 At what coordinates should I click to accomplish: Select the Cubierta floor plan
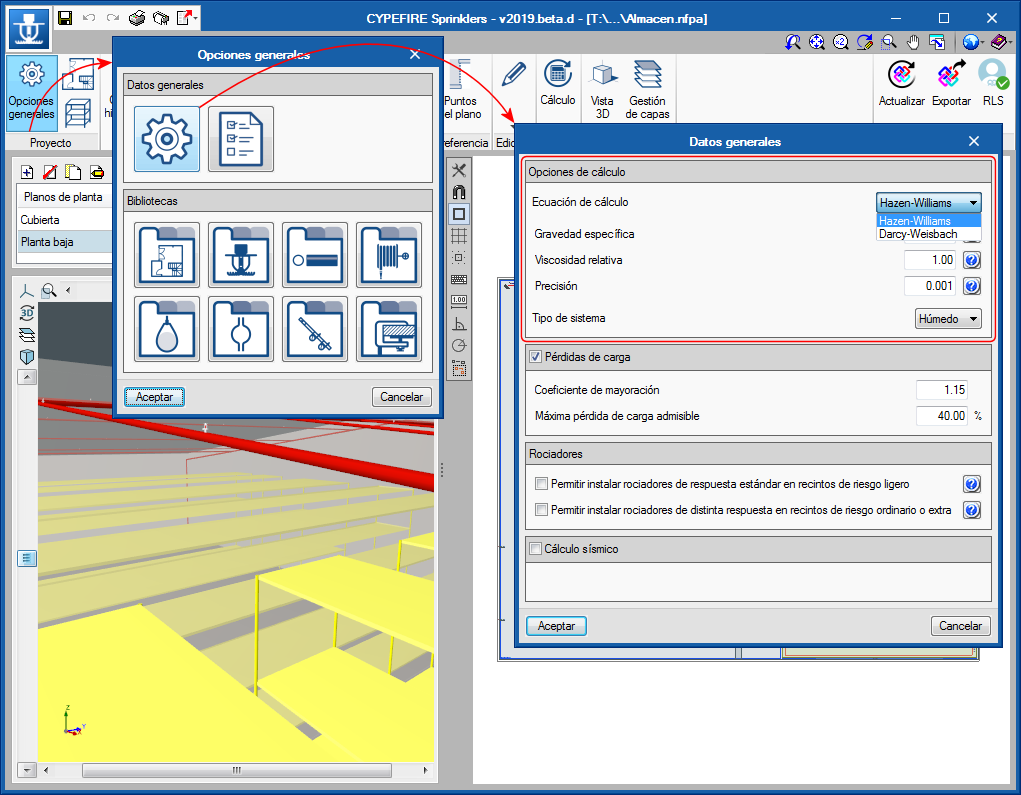point(64,220)
